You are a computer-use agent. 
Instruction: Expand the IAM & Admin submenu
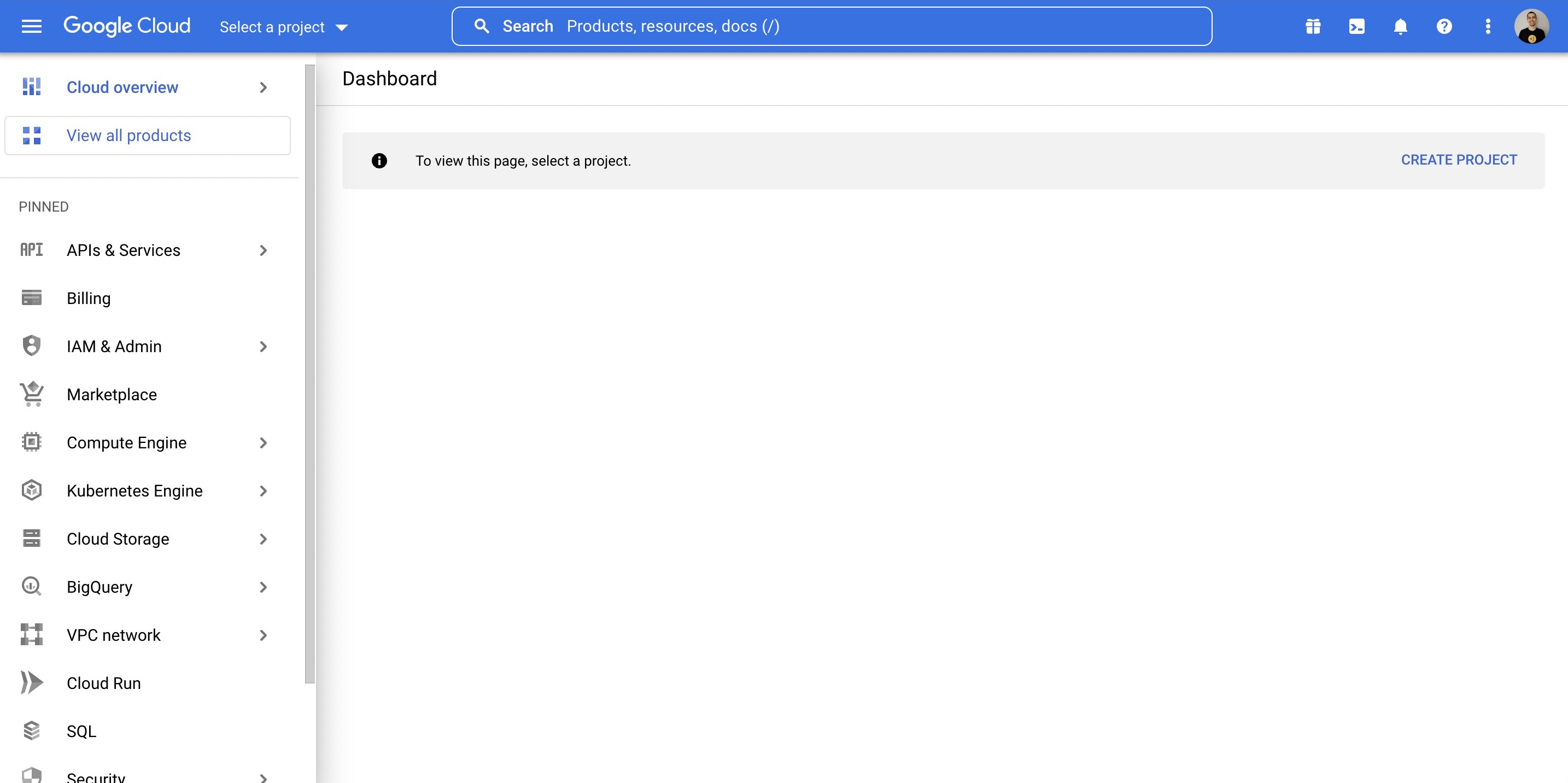263,346
